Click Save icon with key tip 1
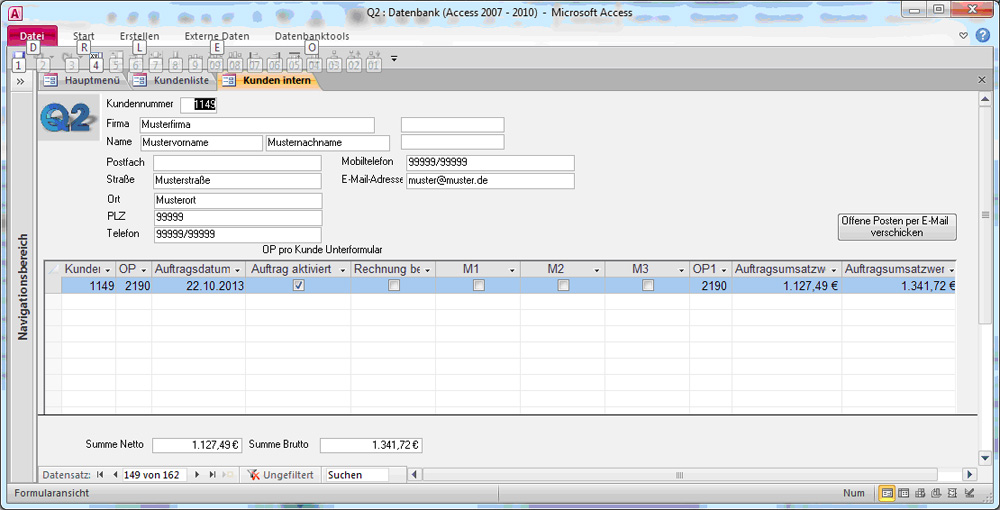Viewport: 1000px width, 510px height. click(19, 60)
